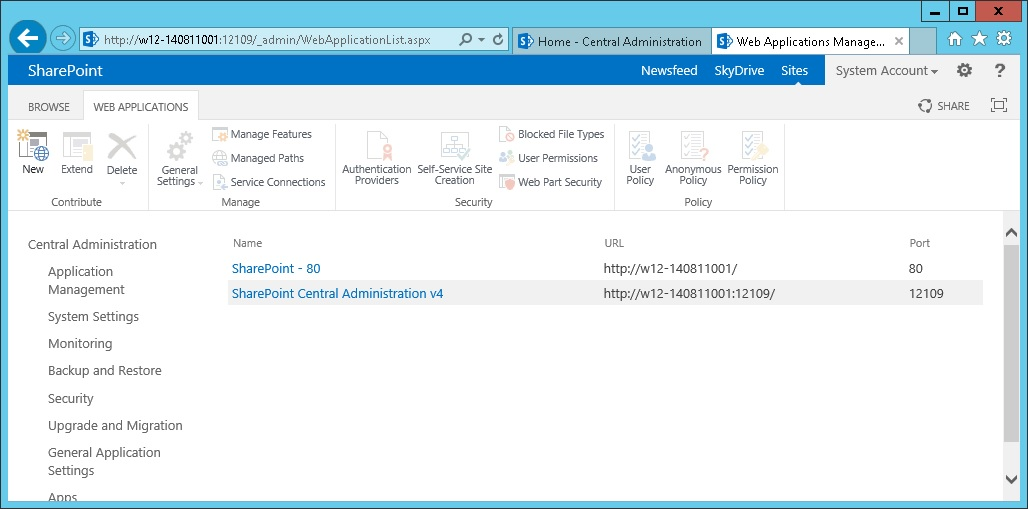Open Anonymous Policy in the ribbon
This screenshot has height=509, width=1028.
click(x=693, y=148)
